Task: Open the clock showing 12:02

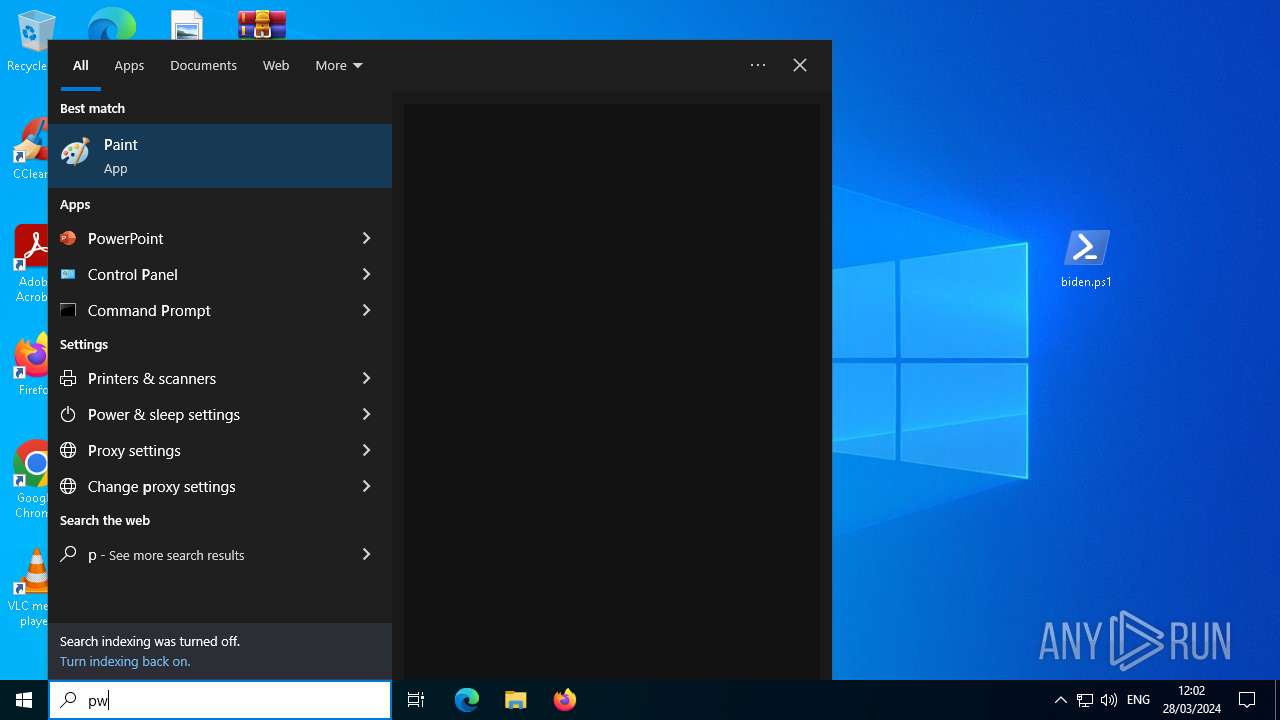Action: (x=1191, y=700)
